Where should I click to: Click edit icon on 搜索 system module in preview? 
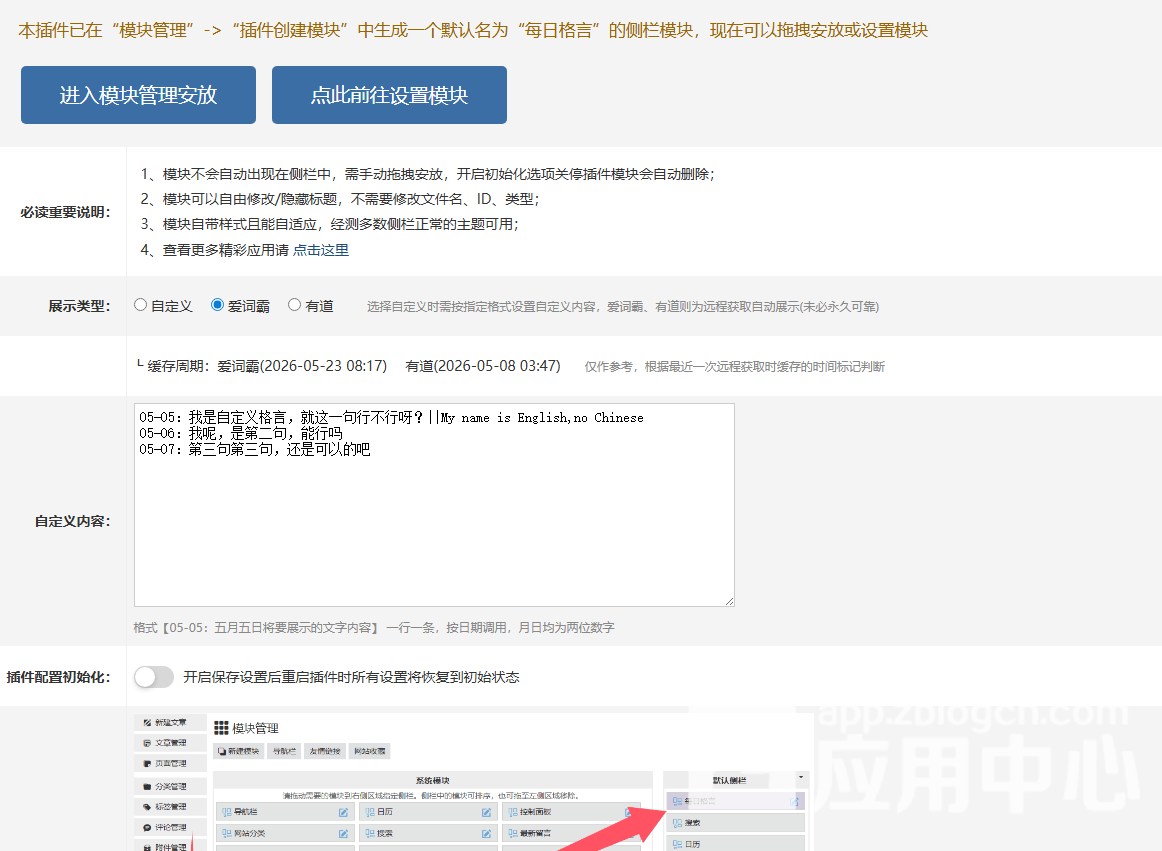[x=486, y=834]
